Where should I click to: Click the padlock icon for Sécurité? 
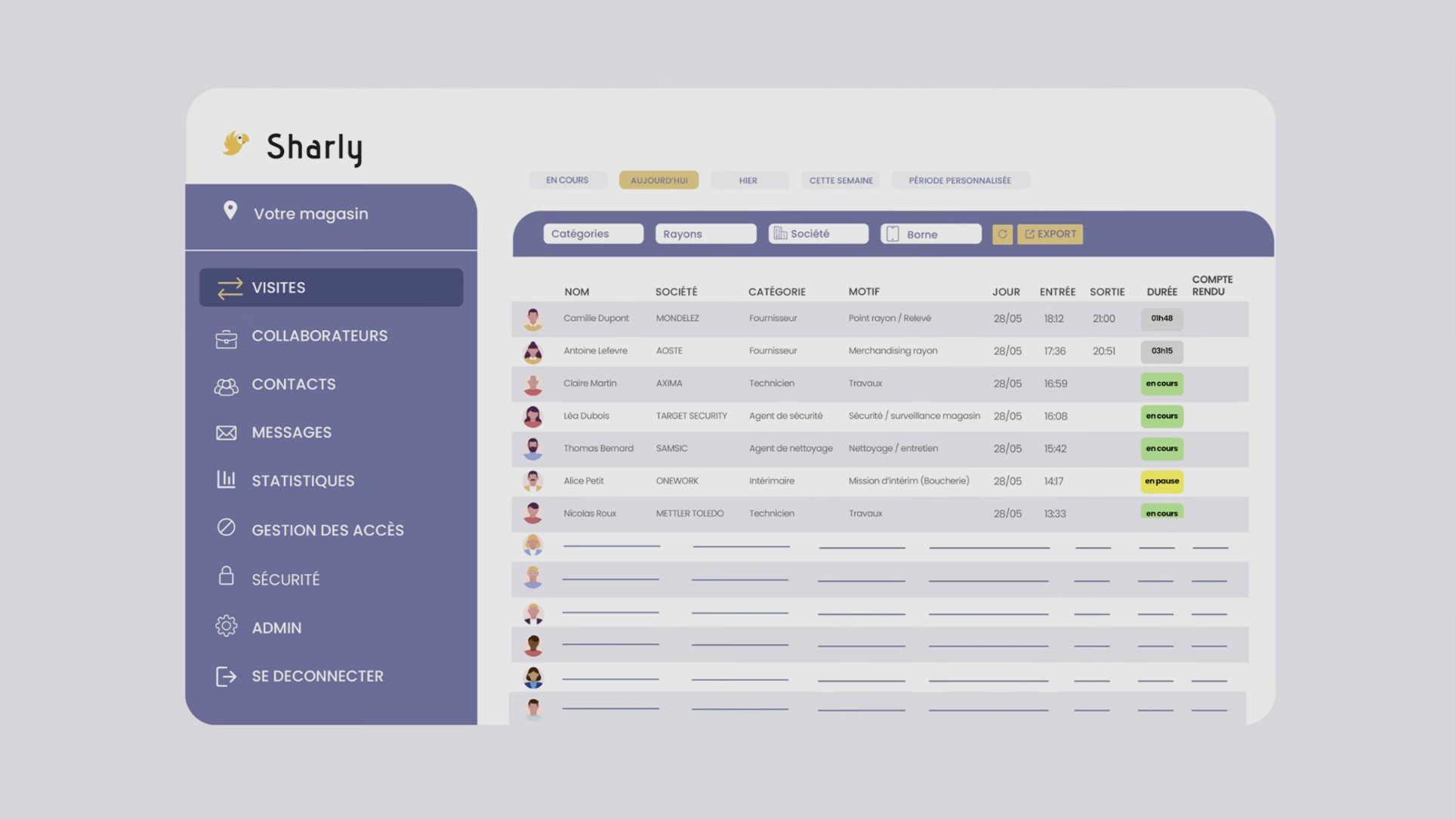[226, 576]
